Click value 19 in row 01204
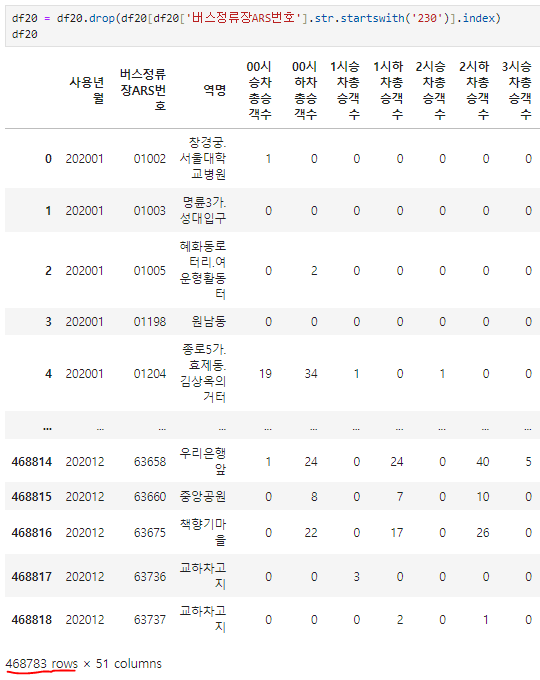Viewport: 540px width, 680px height. (x=265, y=374)
